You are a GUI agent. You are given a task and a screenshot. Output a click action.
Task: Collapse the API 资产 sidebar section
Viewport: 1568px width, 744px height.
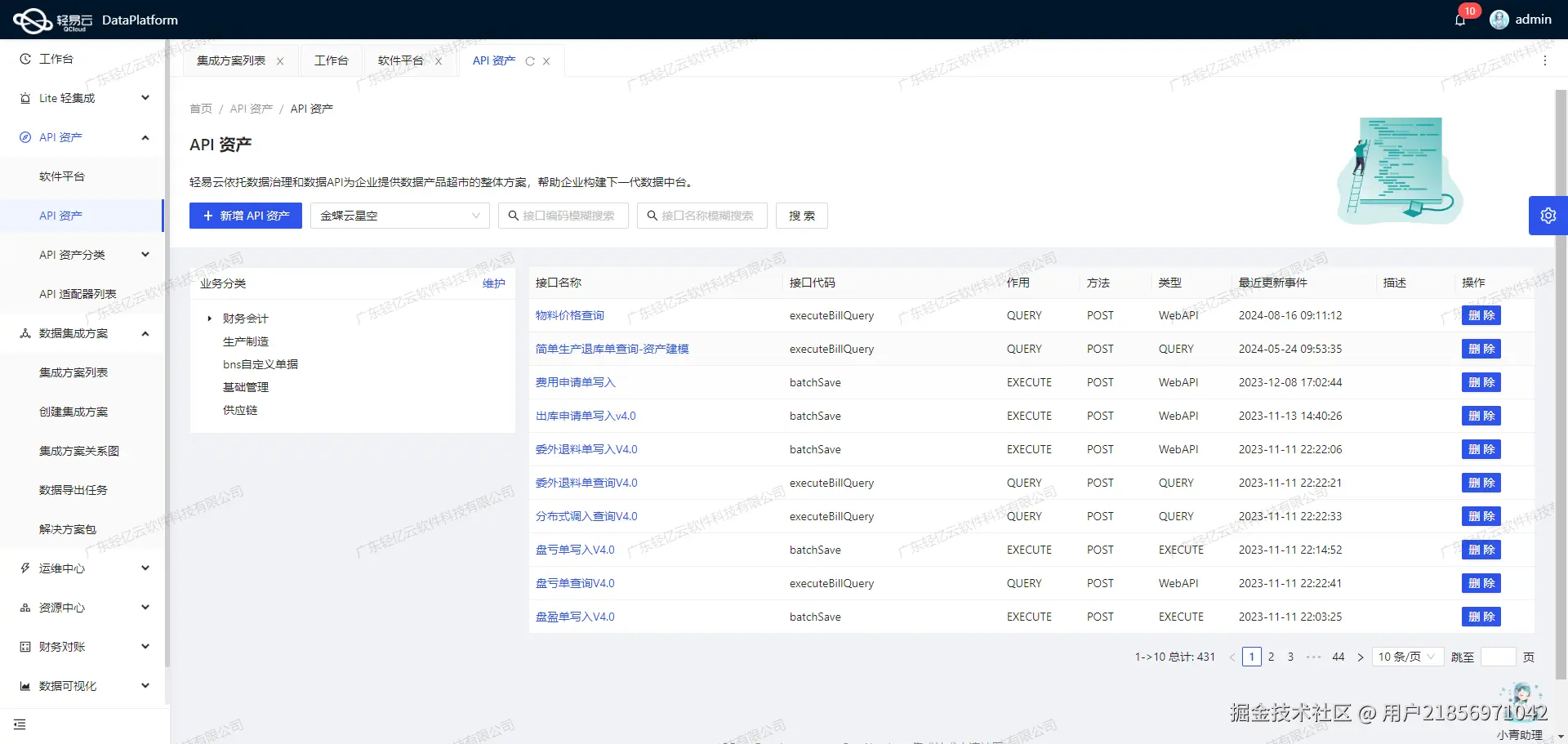point(145,137)
